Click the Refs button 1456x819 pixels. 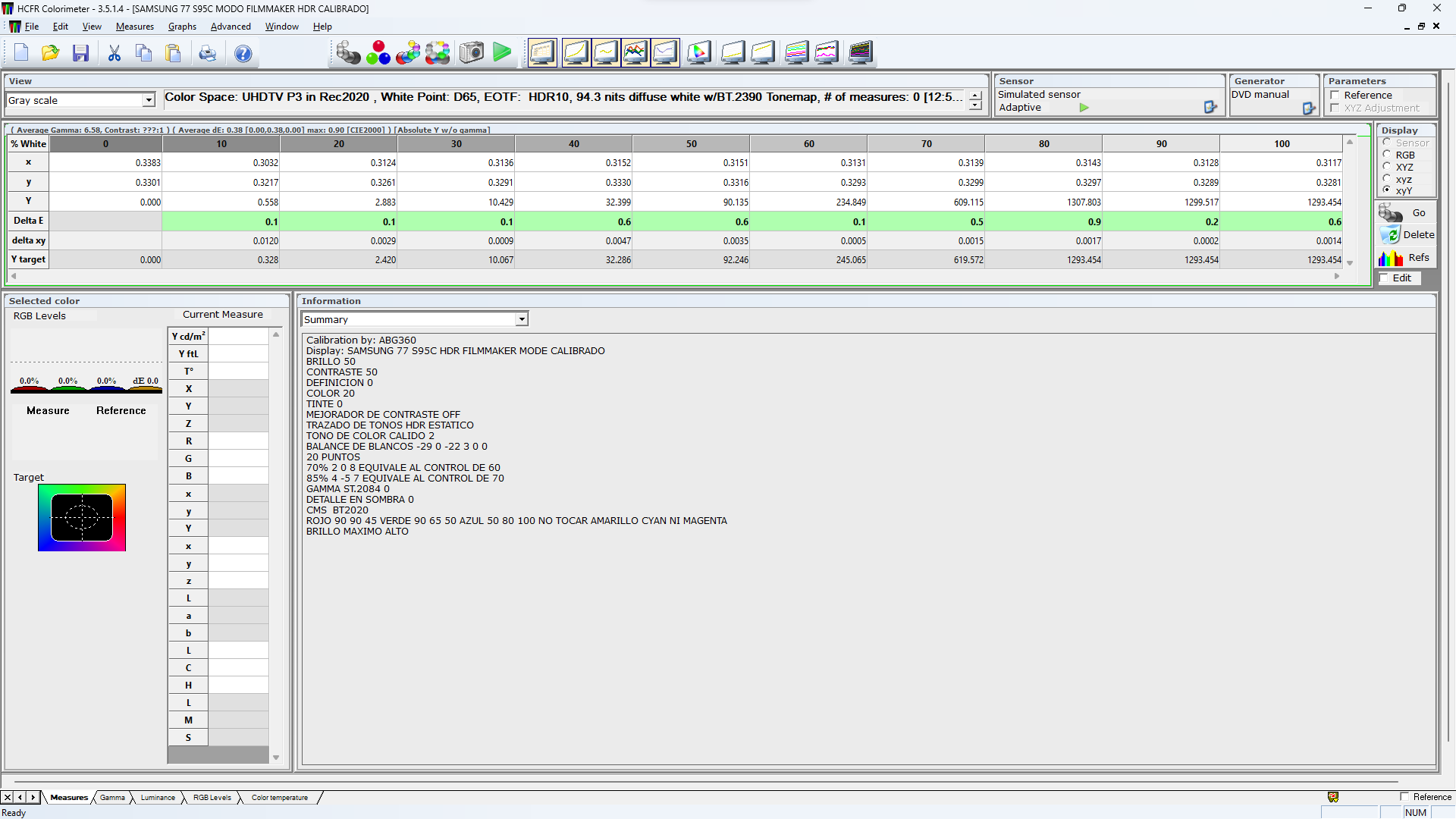pos(1404,258)
